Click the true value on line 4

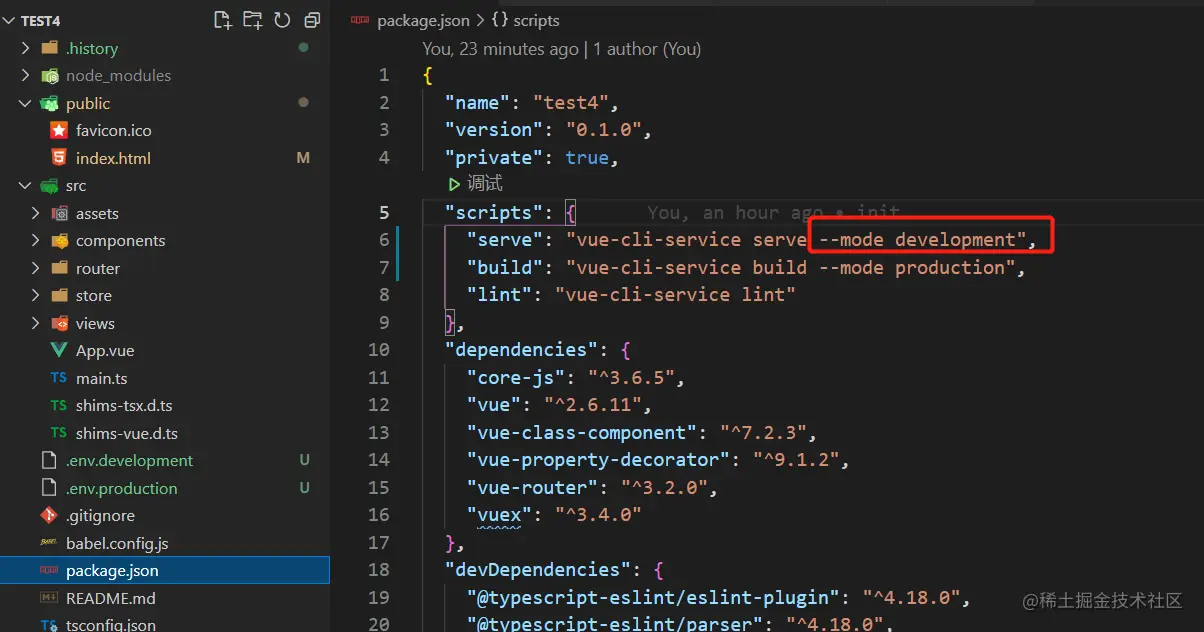[x=587, y=158]
